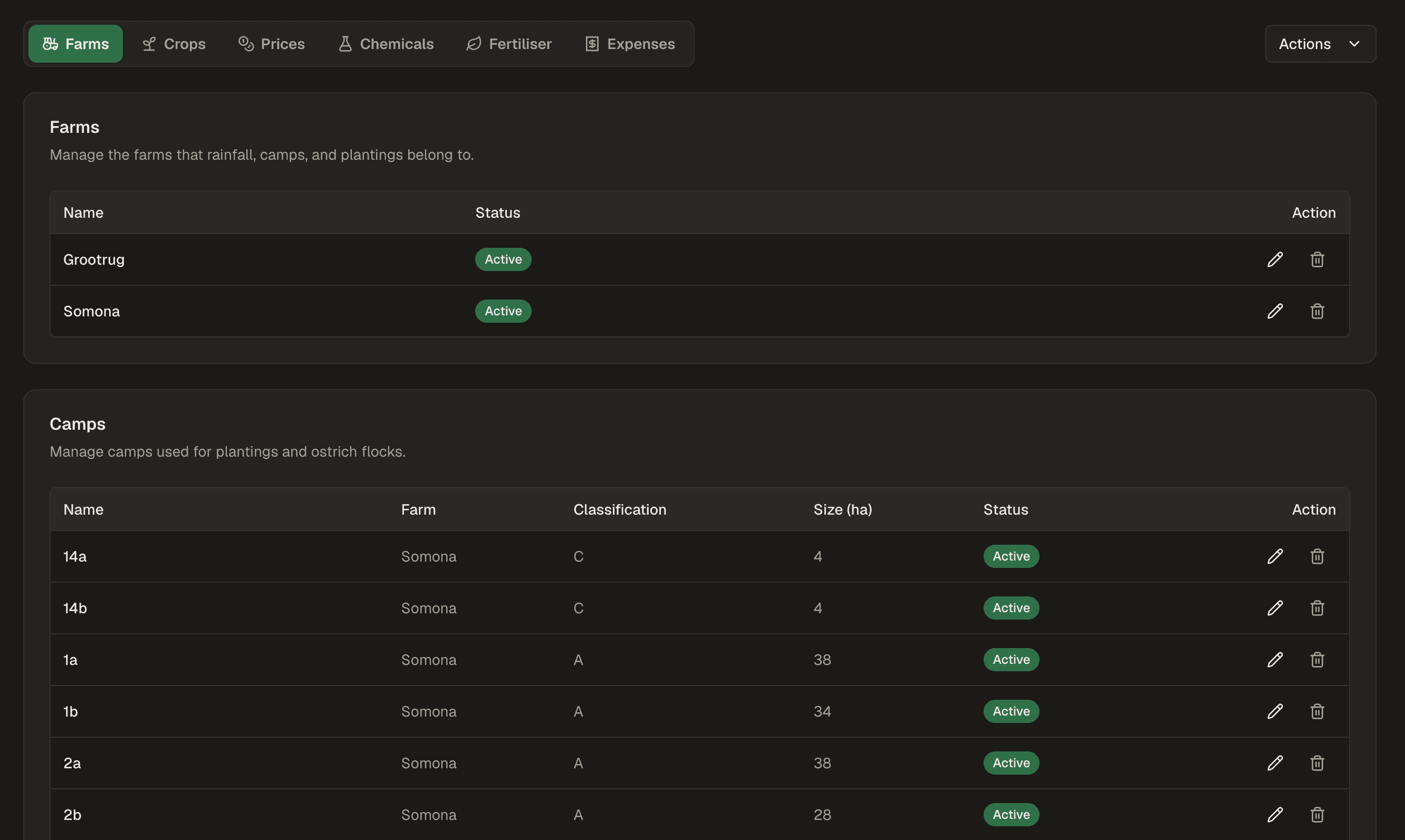The width and height of the screenshot is (1405, 840).
Task: Click the Grootrug farm name
Action: tap(94, 259)
